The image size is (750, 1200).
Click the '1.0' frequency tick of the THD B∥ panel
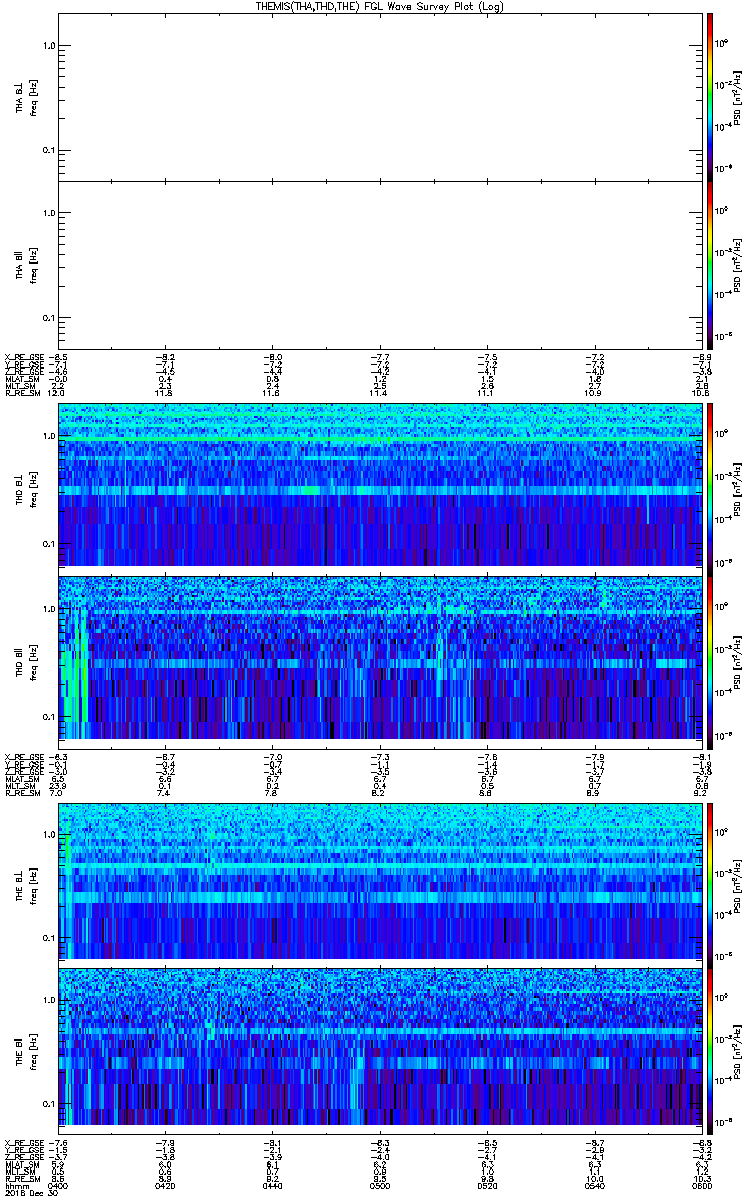click(x=47, y=608)
